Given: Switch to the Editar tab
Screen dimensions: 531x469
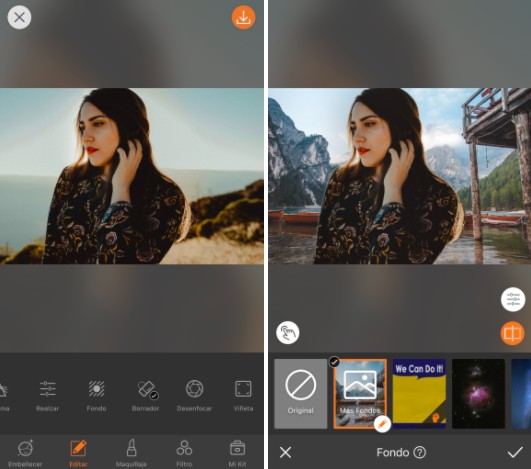Looking at the screenshot, I should pyautogui.click(x=78, y=453).
